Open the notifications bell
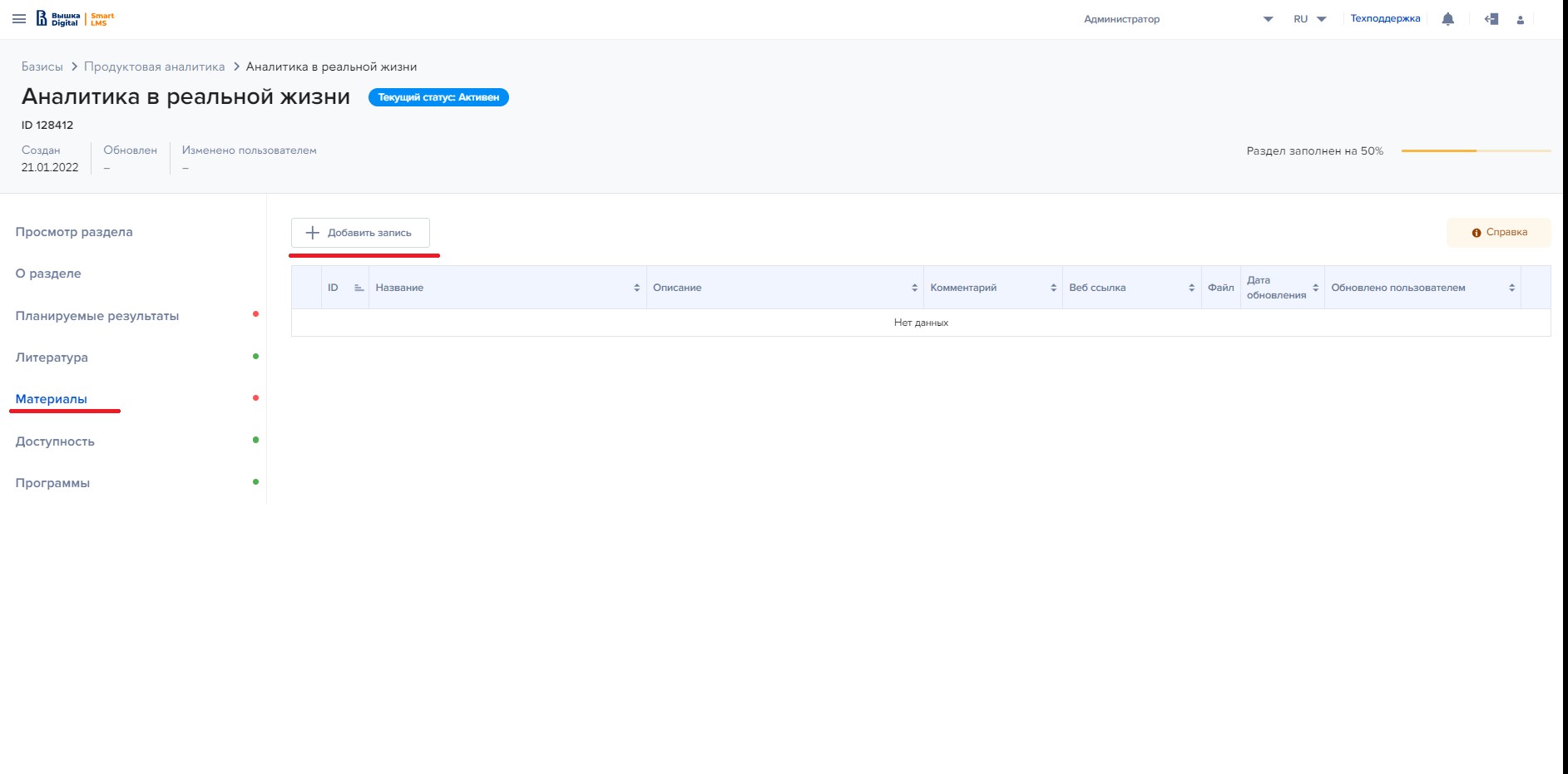This screenshot has width=1568, height=774. click(x=1447, y=19)
